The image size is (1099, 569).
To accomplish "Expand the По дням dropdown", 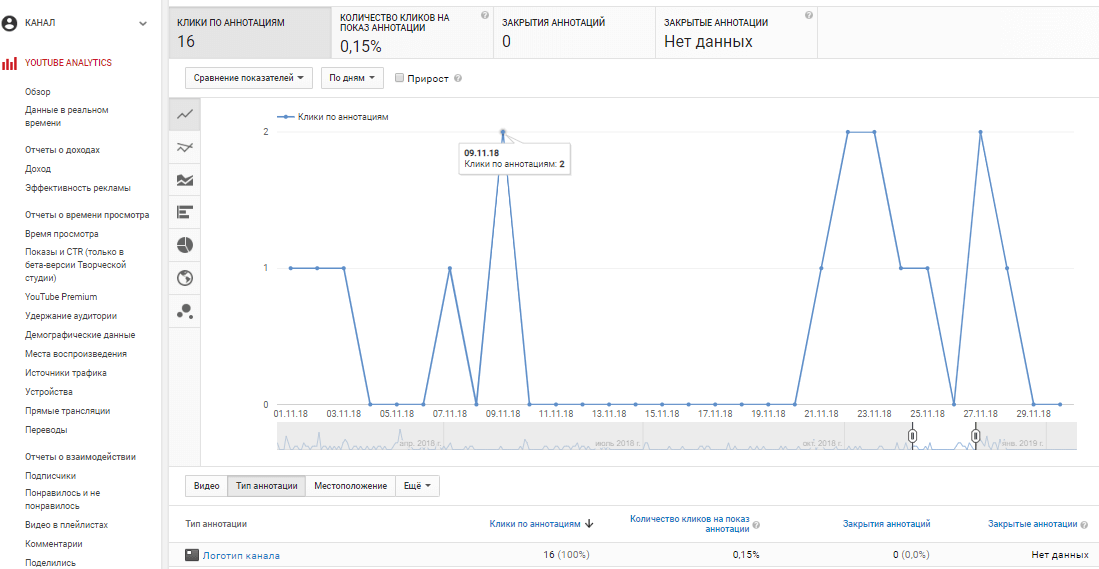I will (x=352, y=78).
